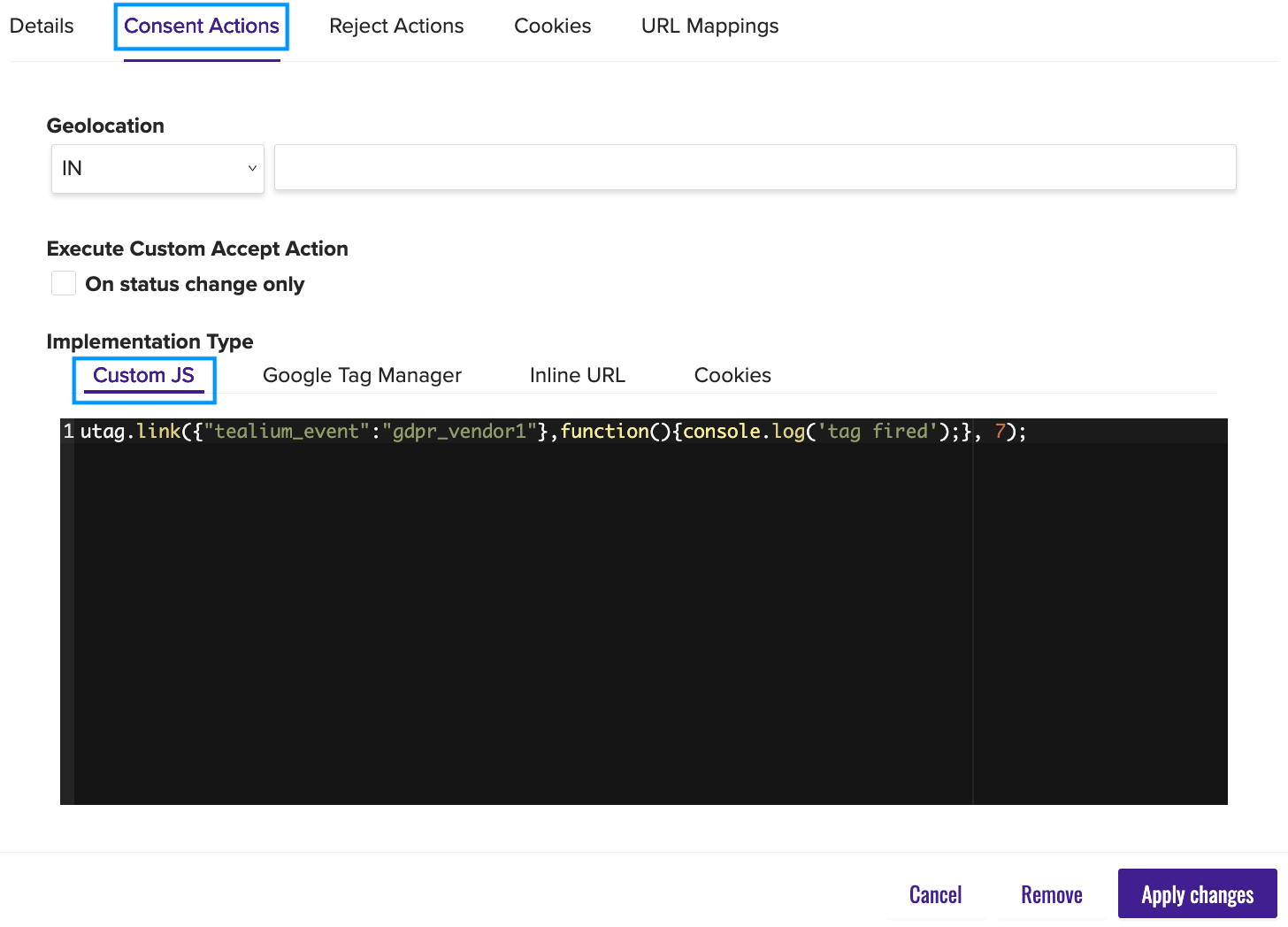
Task: Switch to the Reject Actions tab
Action: click(396, 26)
